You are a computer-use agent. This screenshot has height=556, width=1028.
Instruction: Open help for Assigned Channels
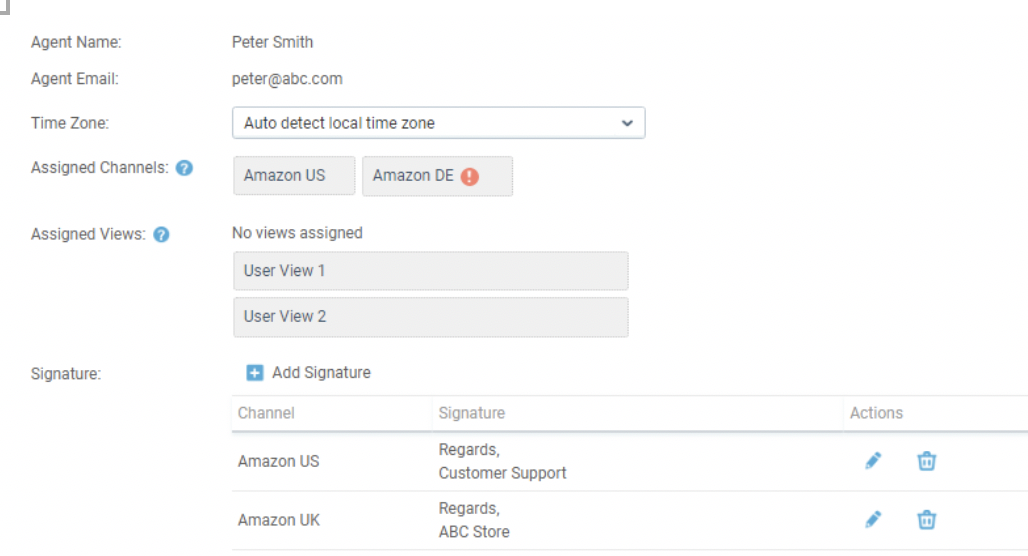pyautogui.click(x=184, y=168)
